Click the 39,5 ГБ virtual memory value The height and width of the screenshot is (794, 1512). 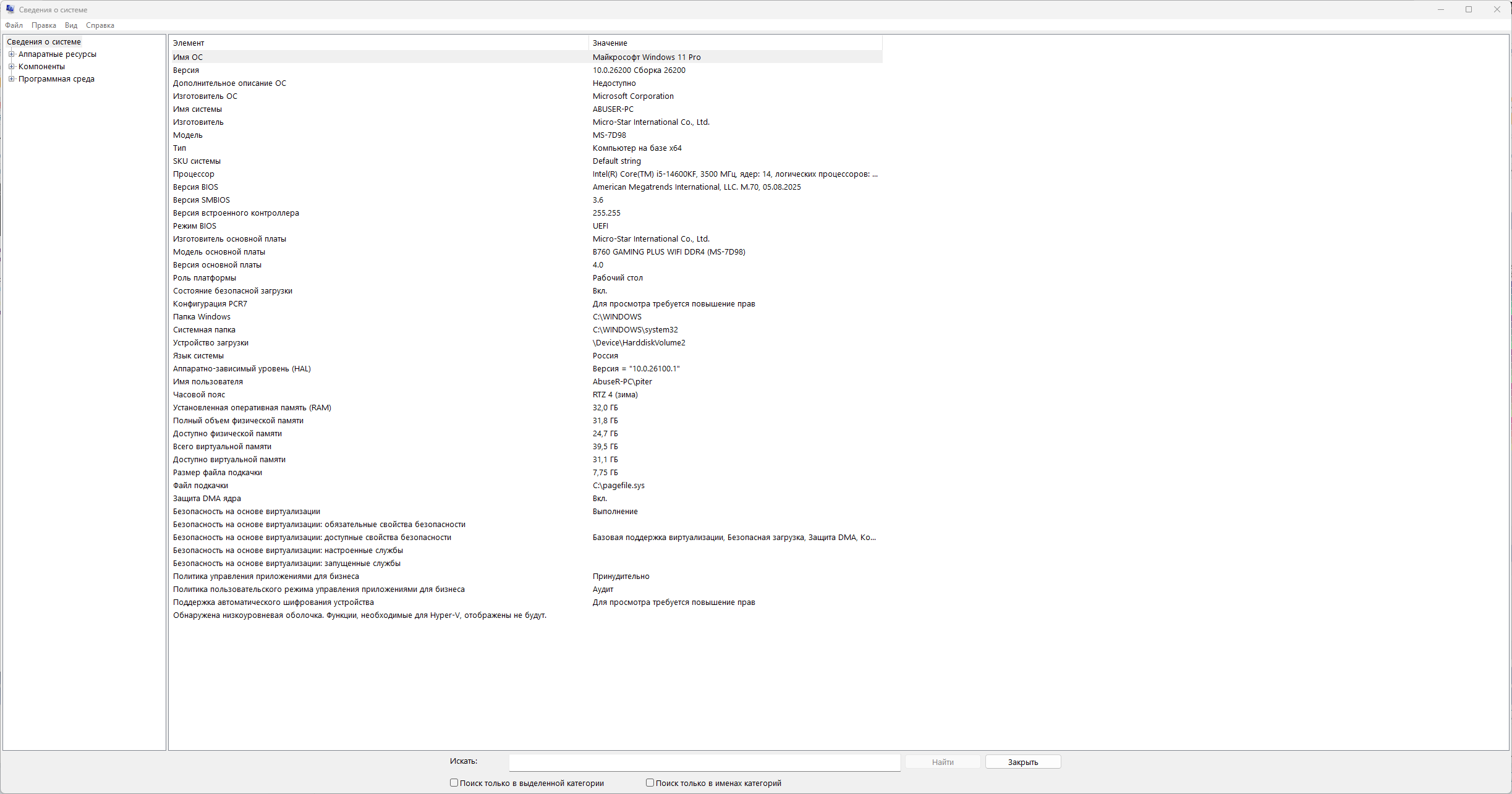pyautogui.click(x=605, y=447)
